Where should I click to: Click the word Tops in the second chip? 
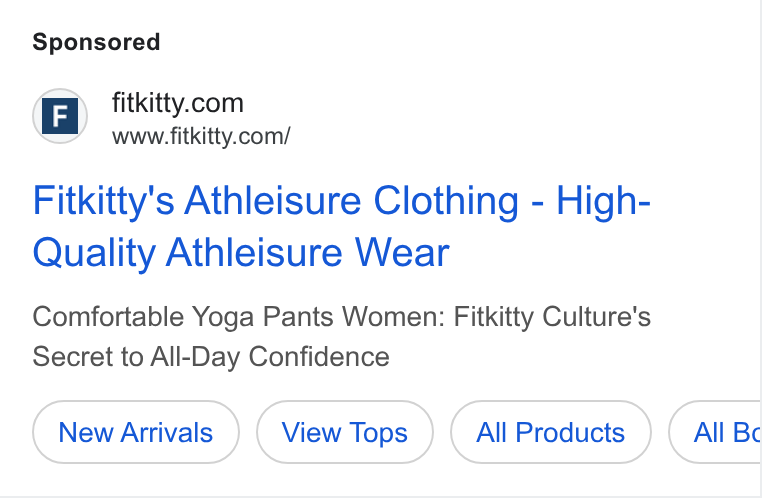378,433
